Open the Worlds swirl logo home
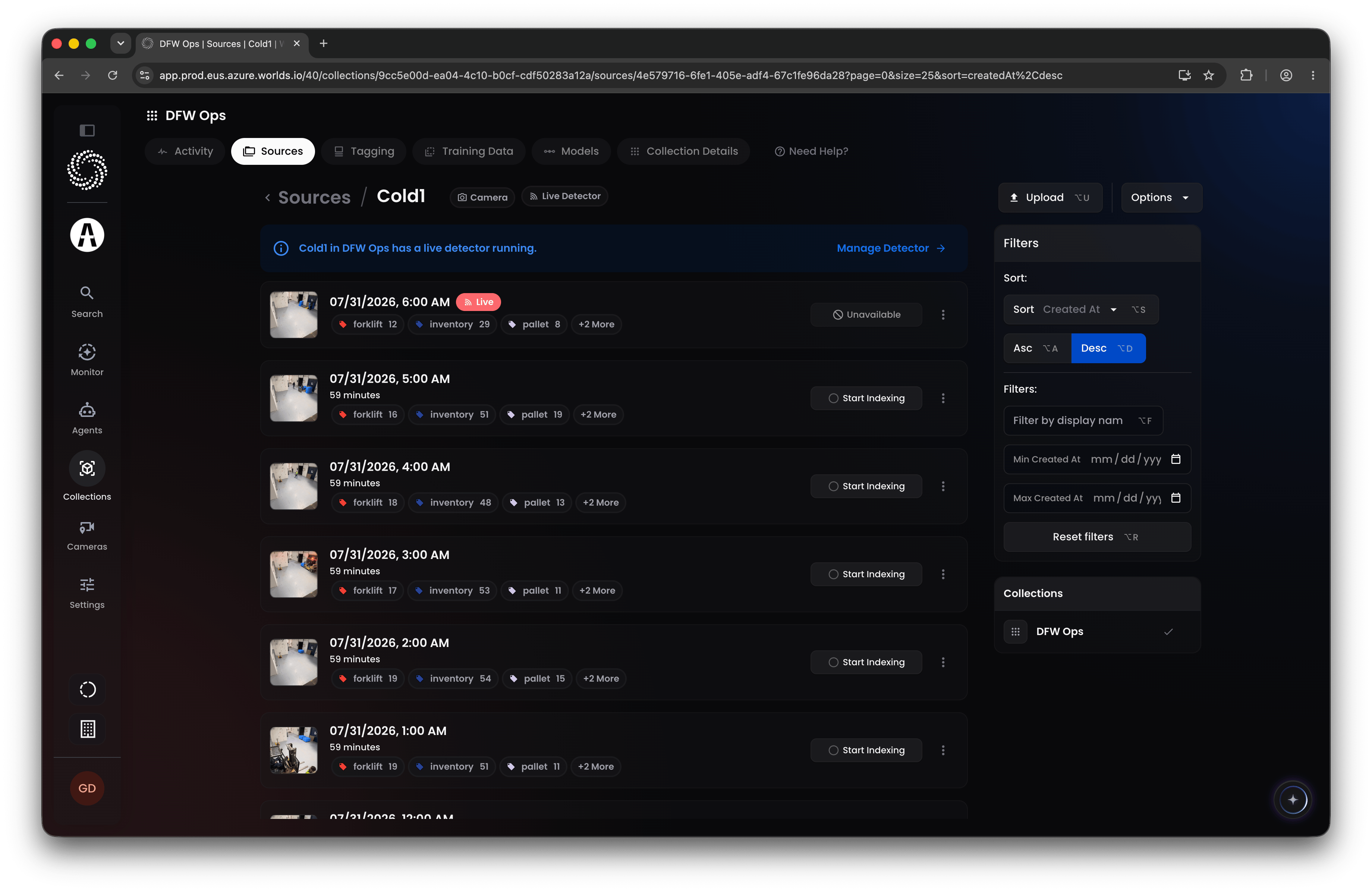Screen dimensions: 1372x892 point(87,170)
